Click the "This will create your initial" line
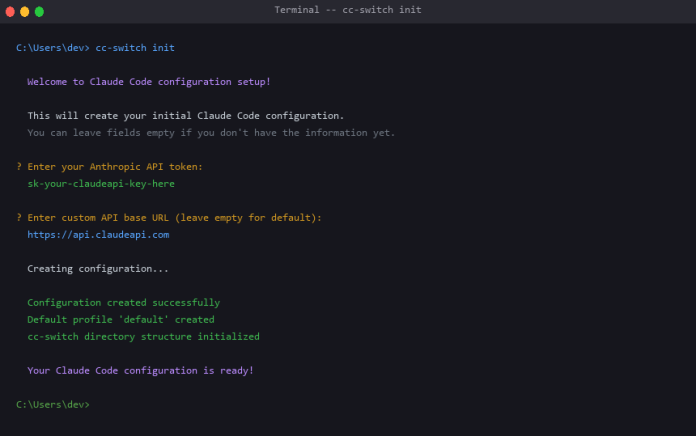 [x=185, y=116]
